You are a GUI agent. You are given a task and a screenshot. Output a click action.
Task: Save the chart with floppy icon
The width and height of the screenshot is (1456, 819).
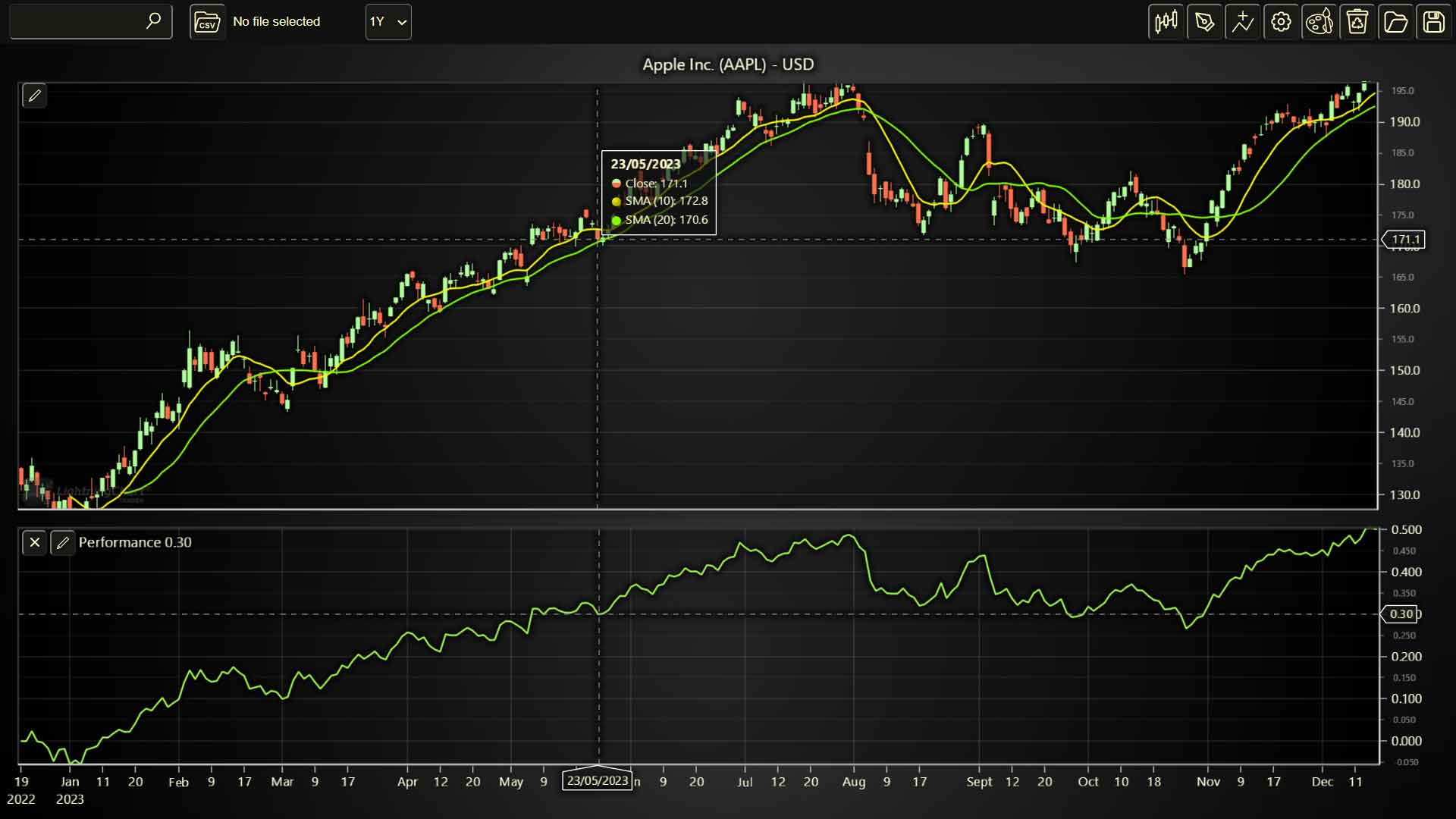tap(1433, 21)
